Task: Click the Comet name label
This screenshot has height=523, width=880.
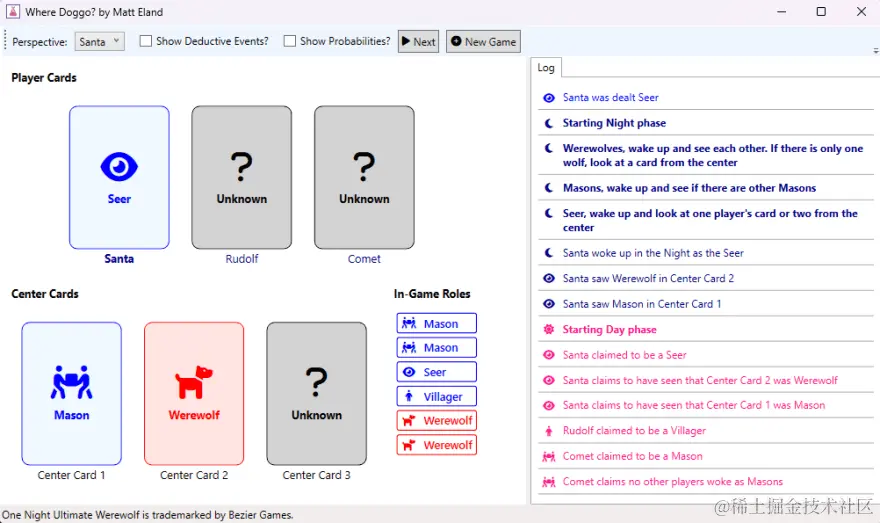Action: click(364, 259)
